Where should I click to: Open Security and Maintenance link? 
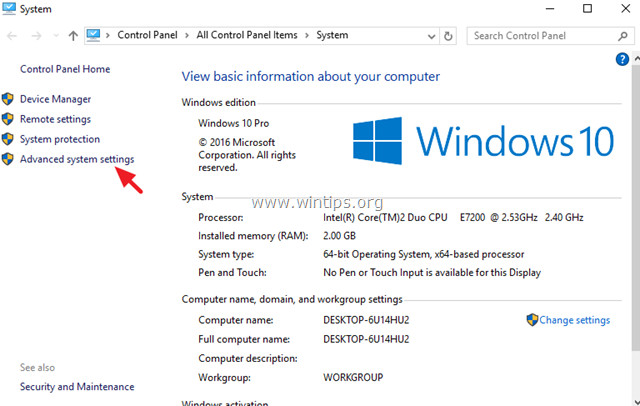[77, 386]
